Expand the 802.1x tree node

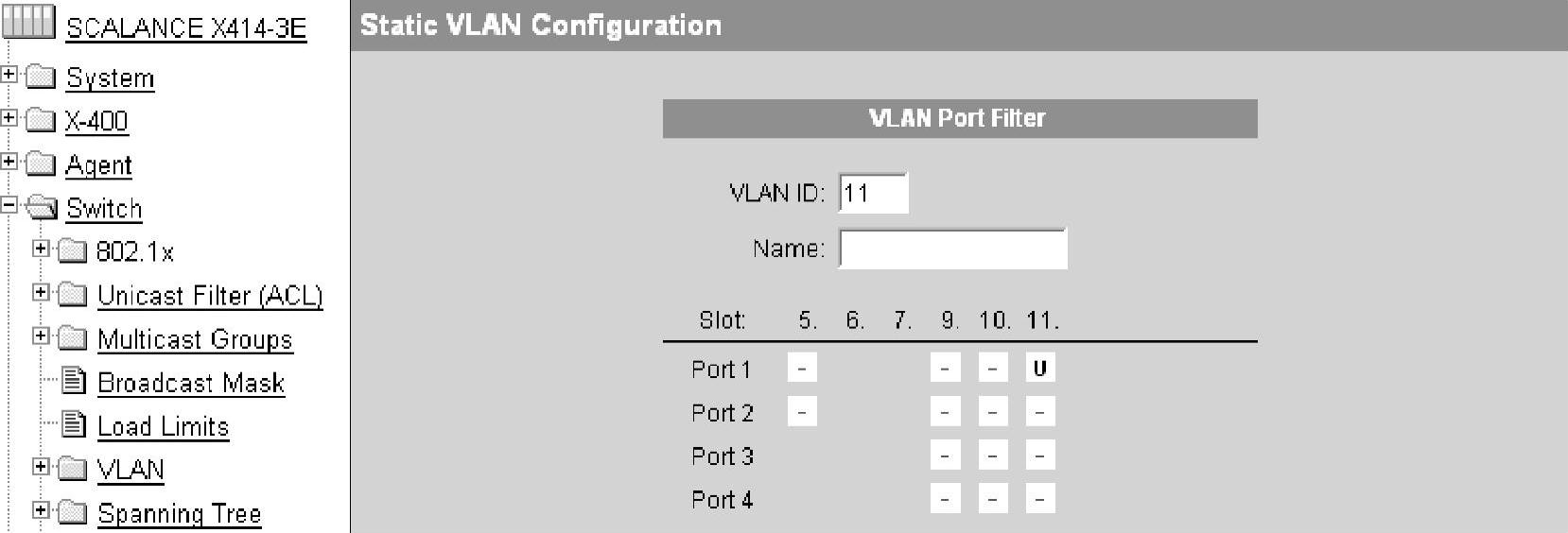point(41,249)
